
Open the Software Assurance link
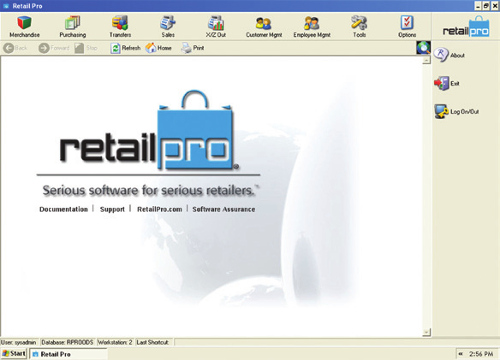point(224,209)
